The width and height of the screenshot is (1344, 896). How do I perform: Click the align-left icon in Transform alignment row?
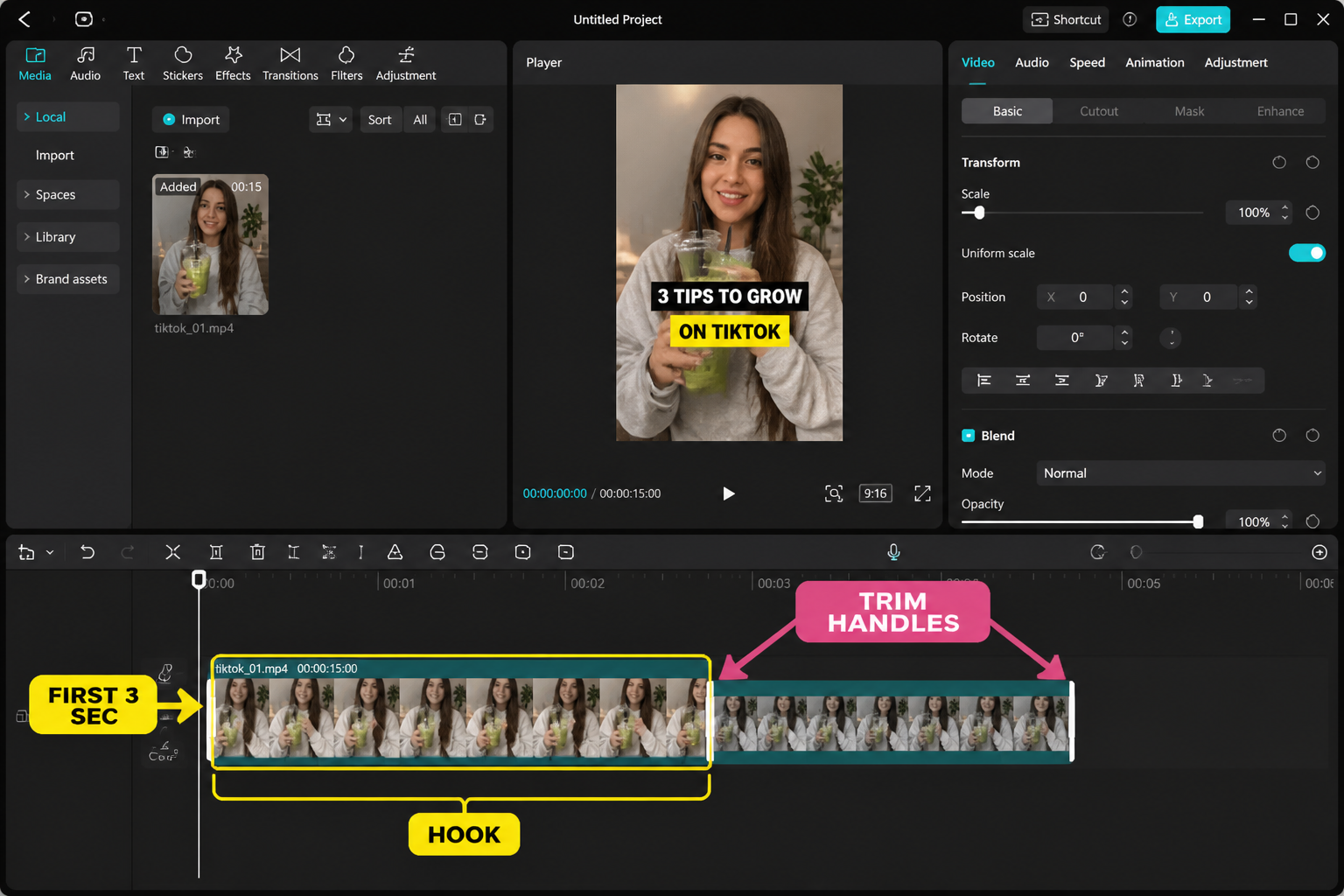click(984, 381)
